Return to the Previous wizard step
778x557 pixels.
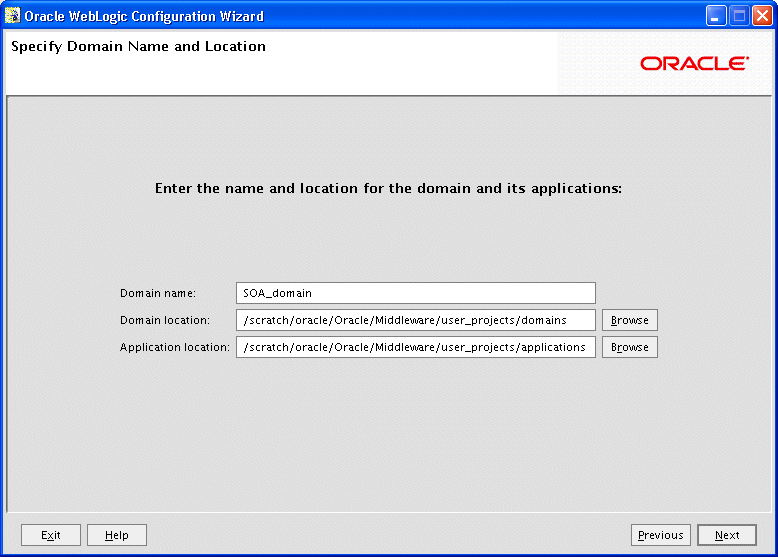point(660,535)
